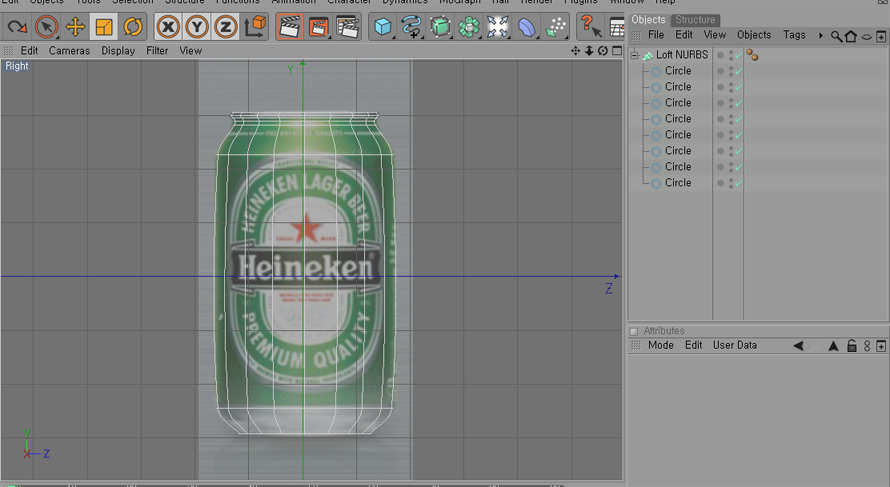
Task: Click Object Manager search magnifier icon
Action: 836,36
